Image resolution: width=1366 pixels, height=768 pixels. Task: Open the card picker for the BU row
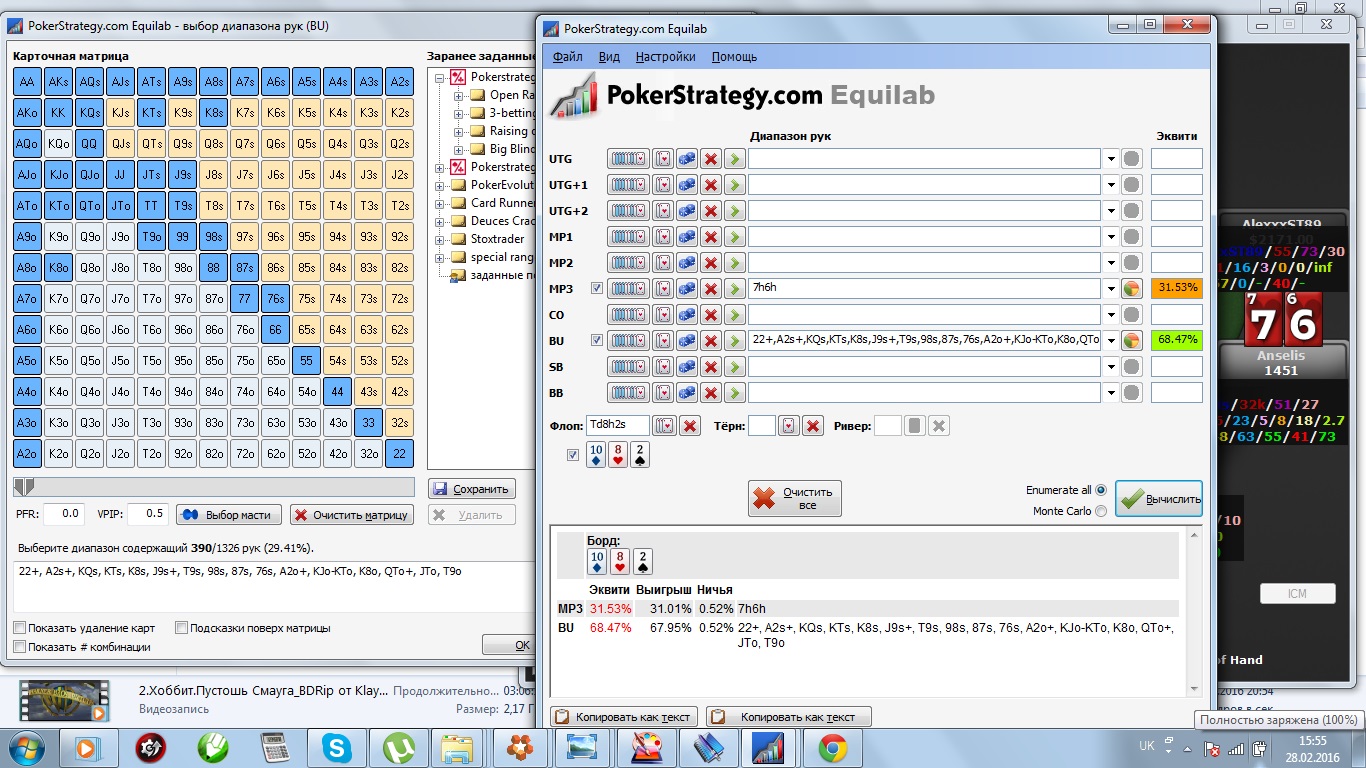coord(662,341)
